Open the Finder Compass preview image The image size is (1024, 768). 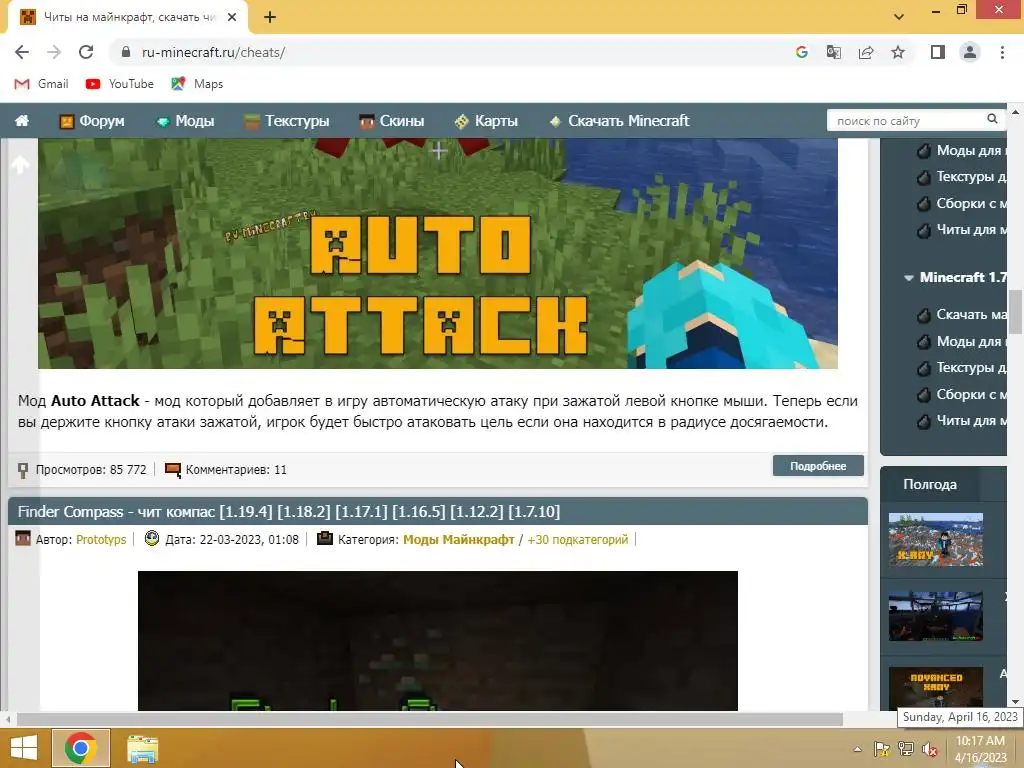click(x=438, y=641)
